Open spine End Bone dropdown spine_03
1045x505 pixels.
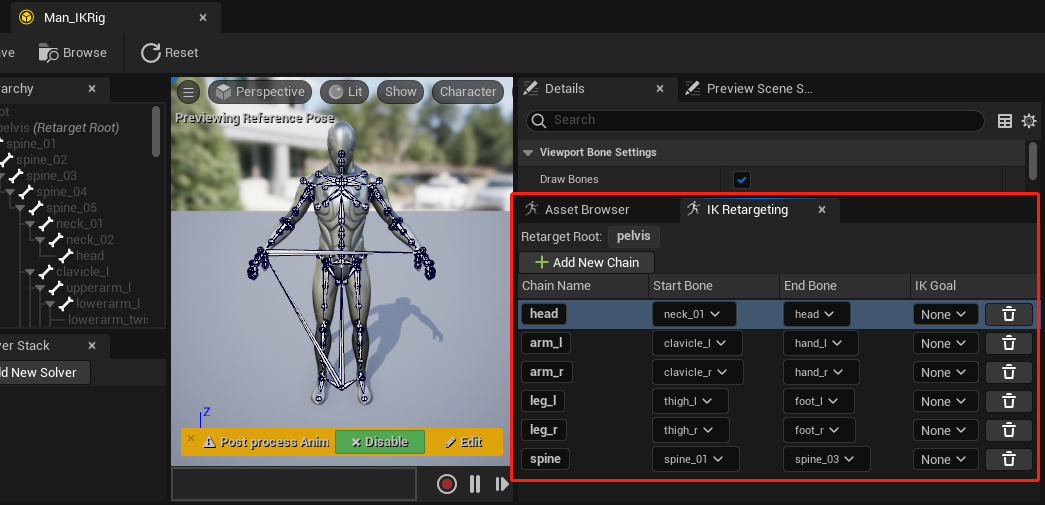(827, 459)
